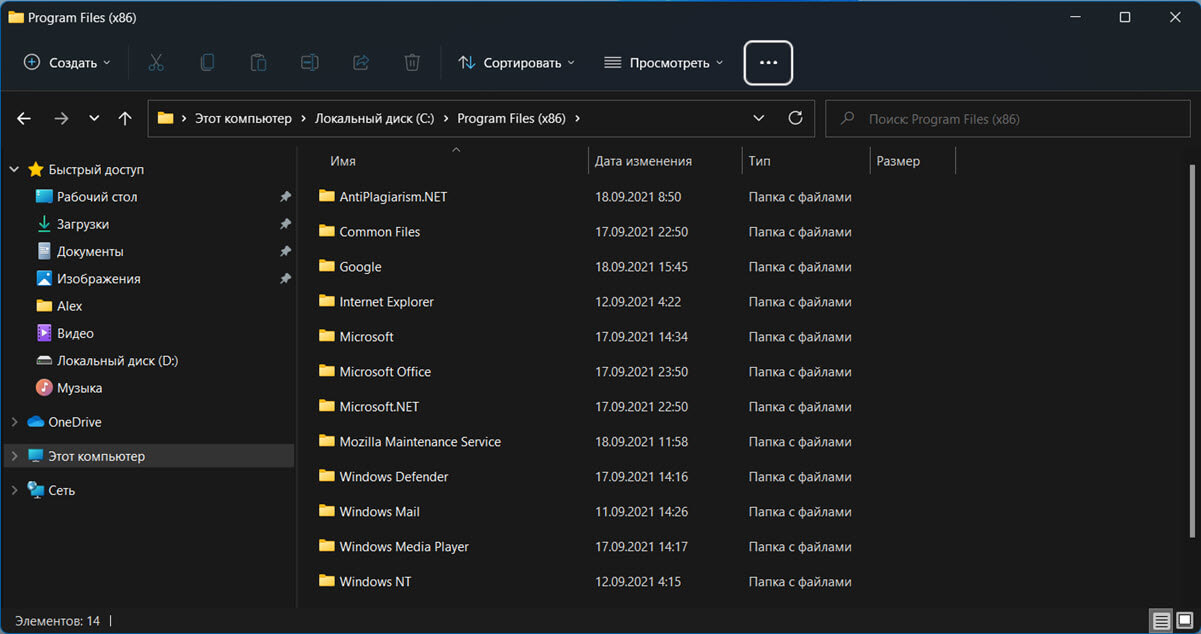Click the Windows NT folder icon

[x=326, y=581]
